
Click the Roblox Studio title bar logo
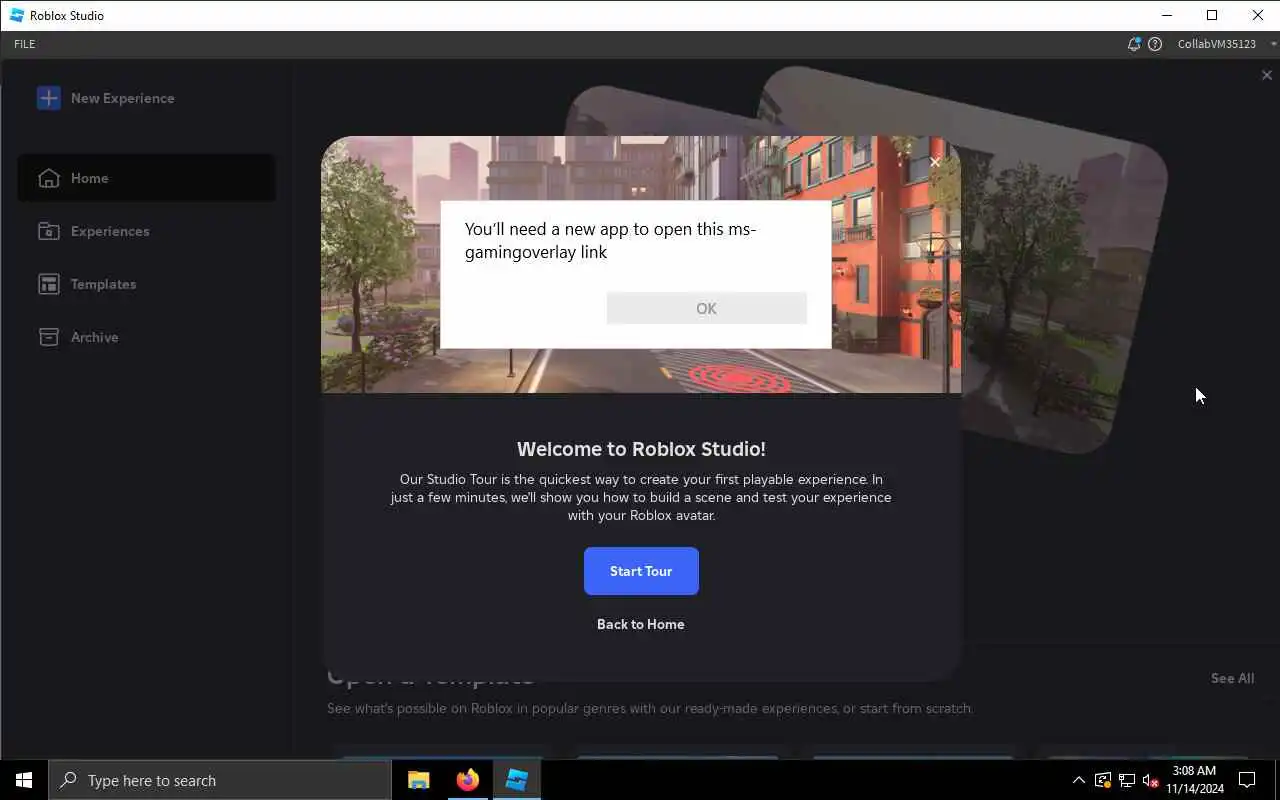pos(17,15)
